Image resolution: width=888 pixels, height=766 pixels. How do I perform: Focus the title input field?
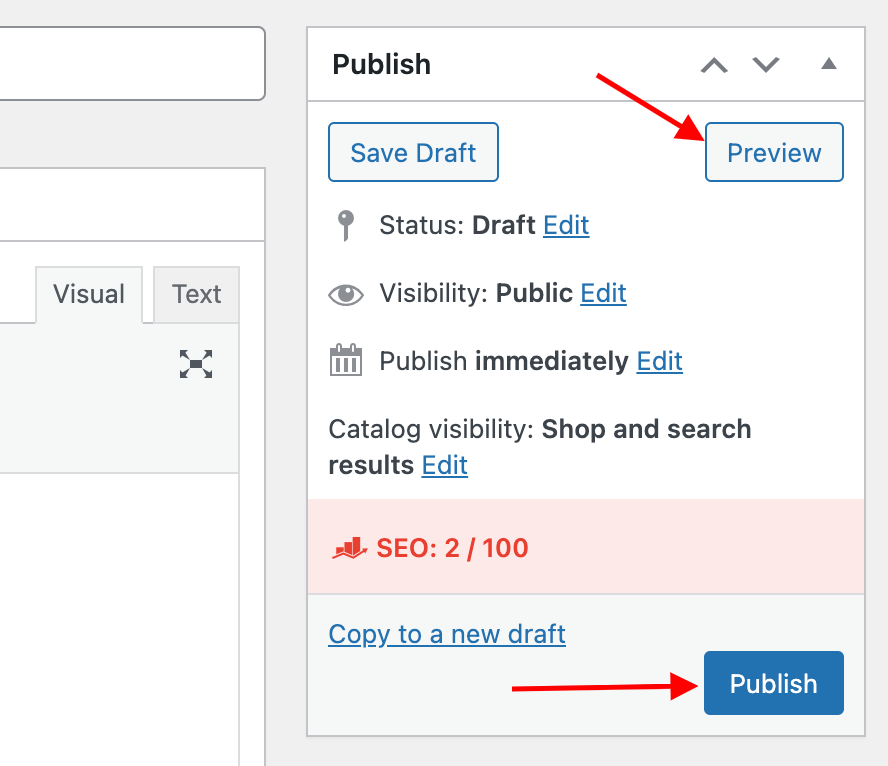click(x=130, y=64)
